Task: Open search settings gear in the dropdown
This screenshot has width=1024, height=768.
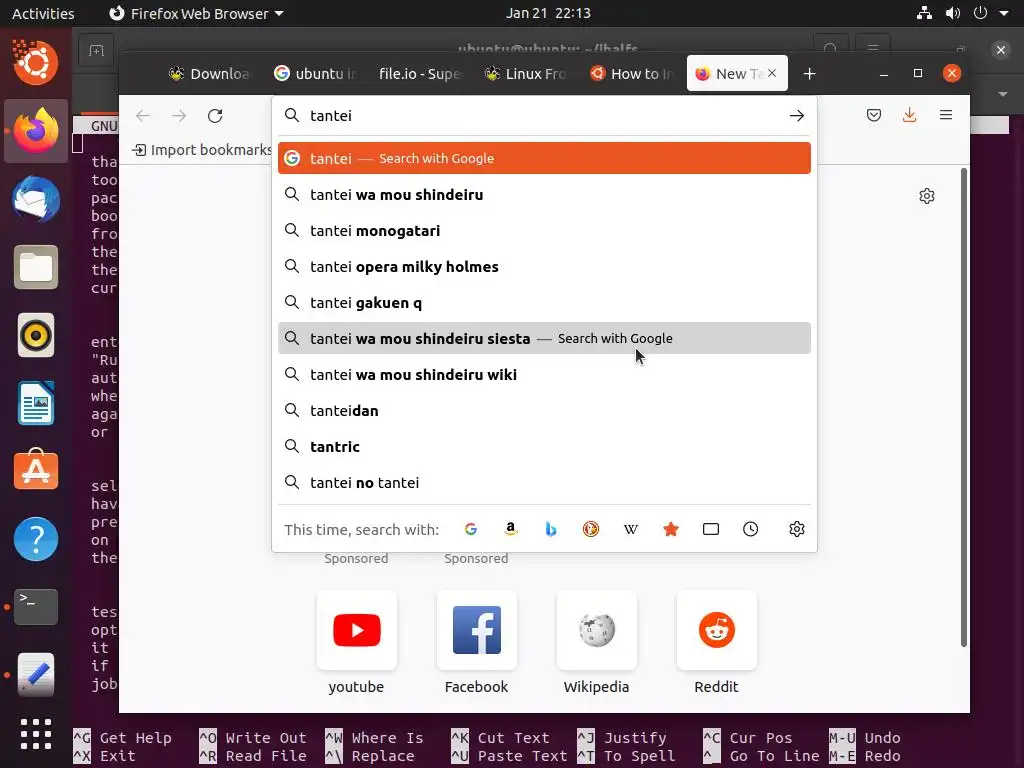Action: 797,529
